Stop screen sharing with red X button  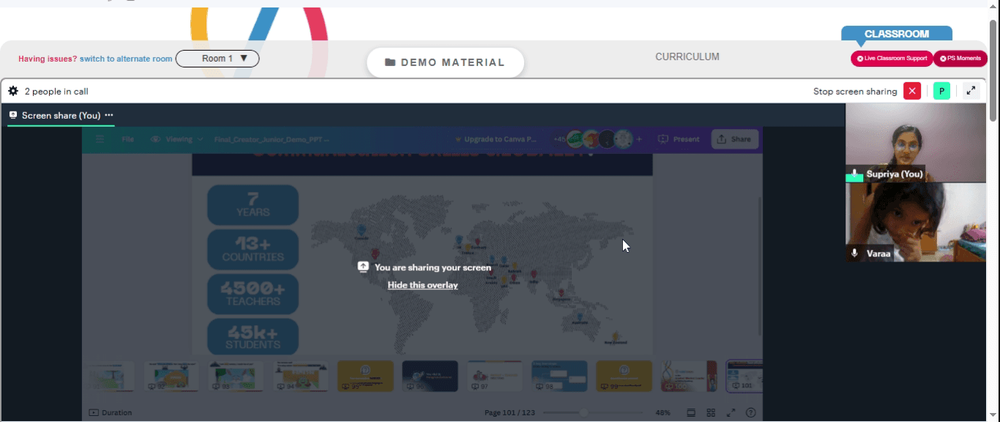point(912,91)
